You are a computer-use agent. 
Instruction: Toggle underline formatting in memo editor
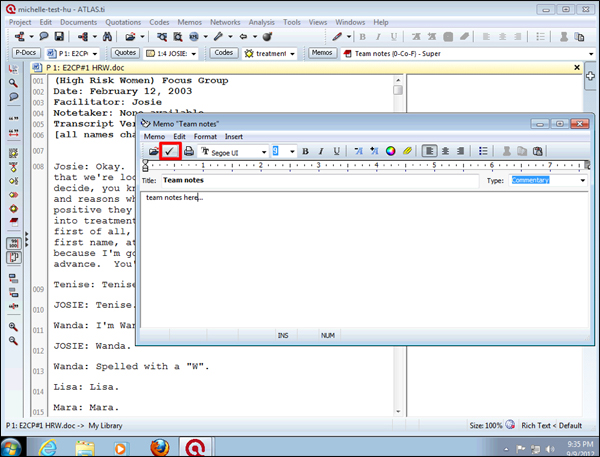click(335, 151)
